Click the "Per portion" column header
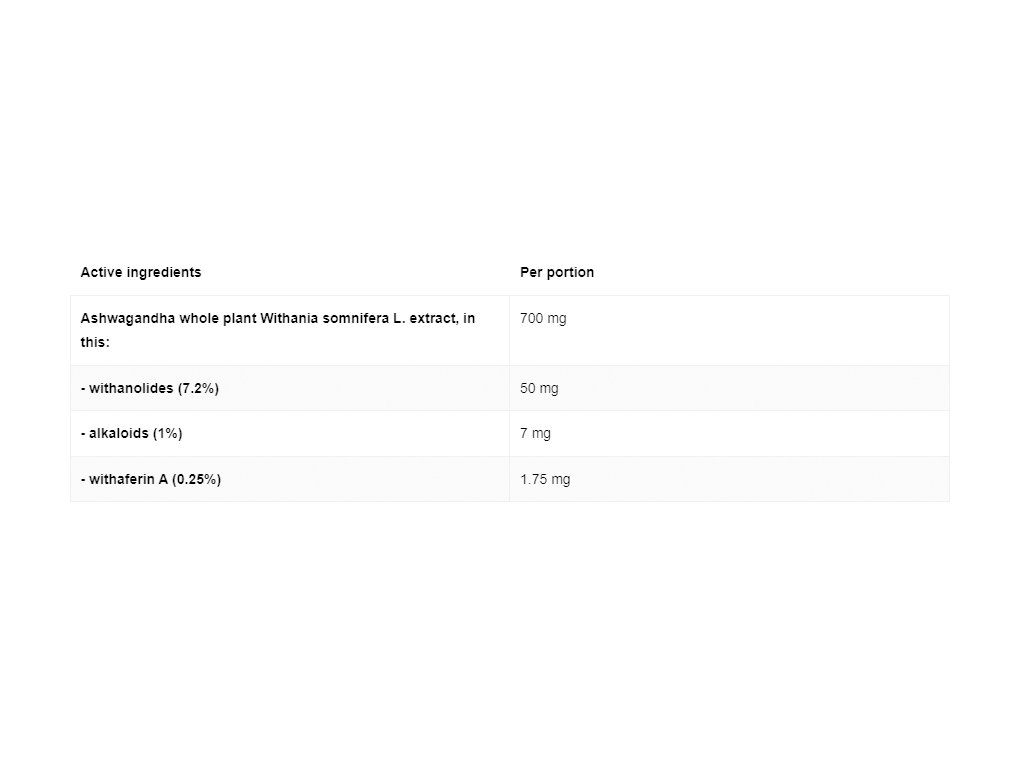 coord(557,272)
